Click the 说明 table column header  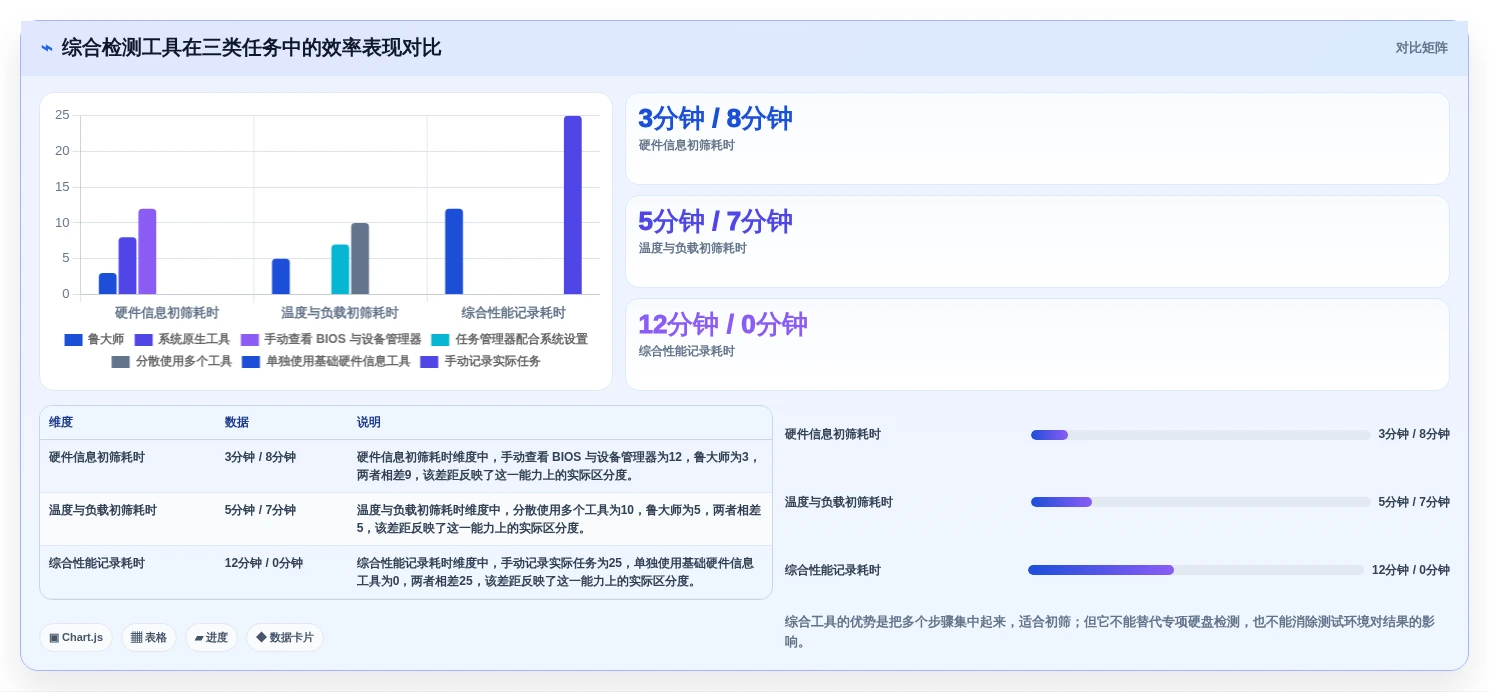pyautogui.click(x=369, y=423)
